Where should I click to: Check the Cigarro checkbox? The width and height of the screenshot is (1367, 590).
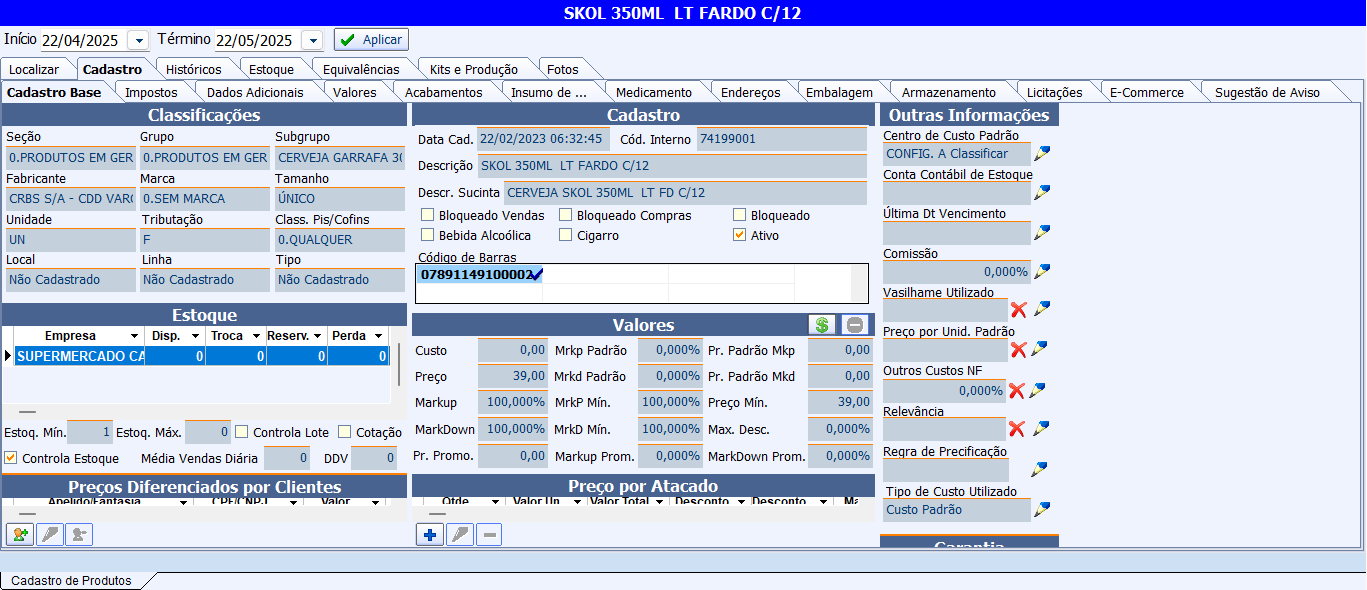coord(566,236)
